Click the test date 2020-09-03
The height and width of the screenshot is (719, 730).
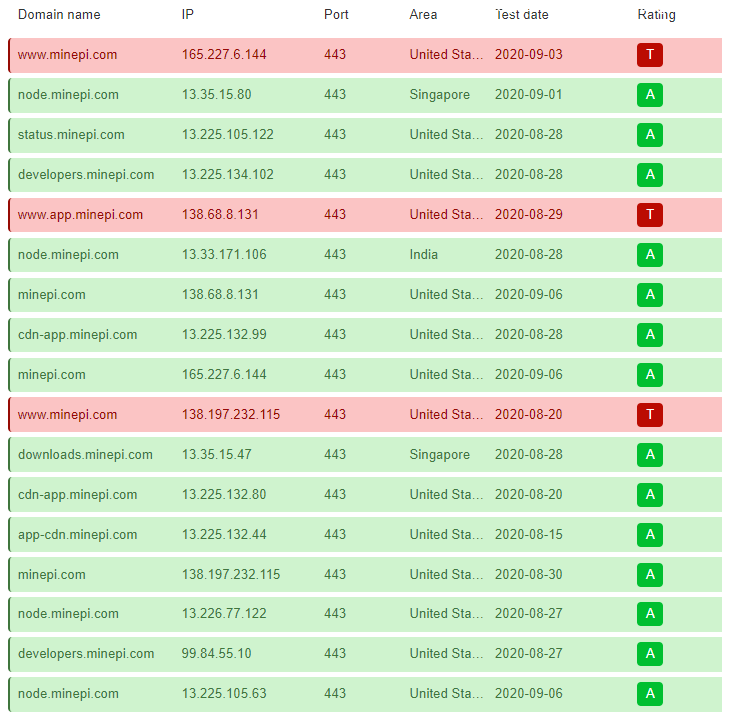(x=529, y=55)
